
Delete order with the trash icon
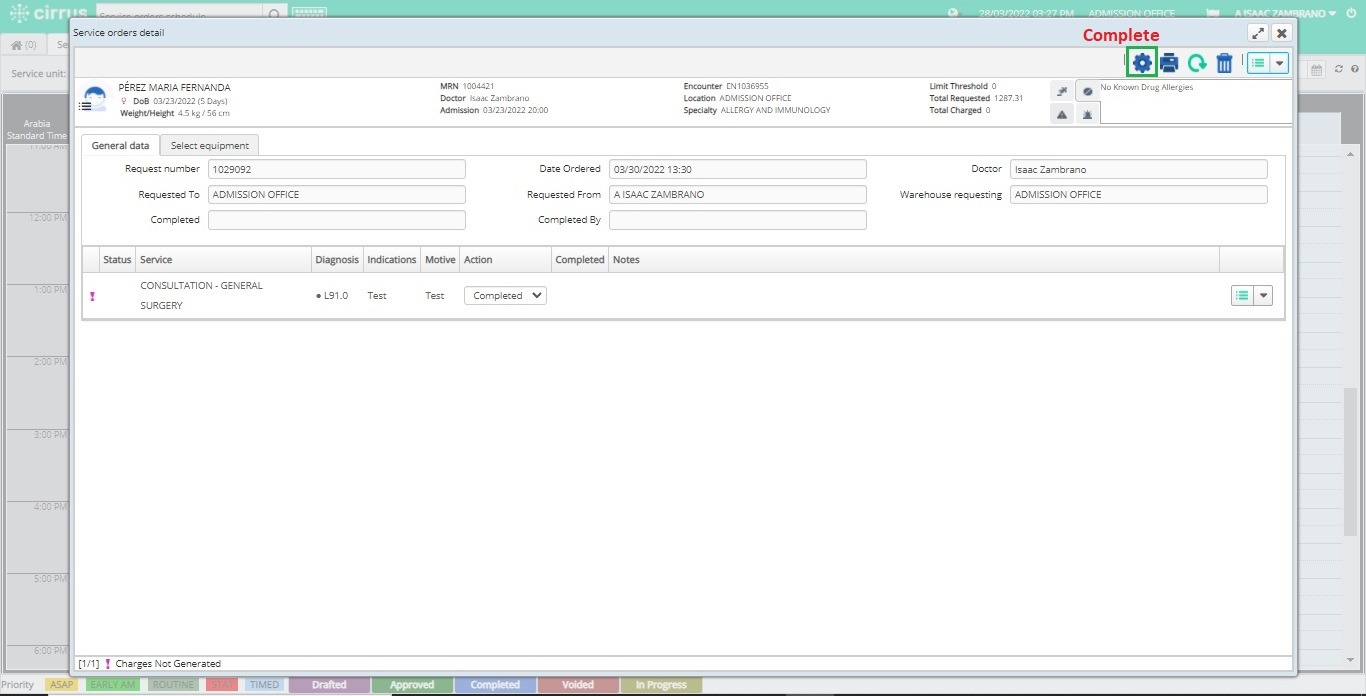1224,64
